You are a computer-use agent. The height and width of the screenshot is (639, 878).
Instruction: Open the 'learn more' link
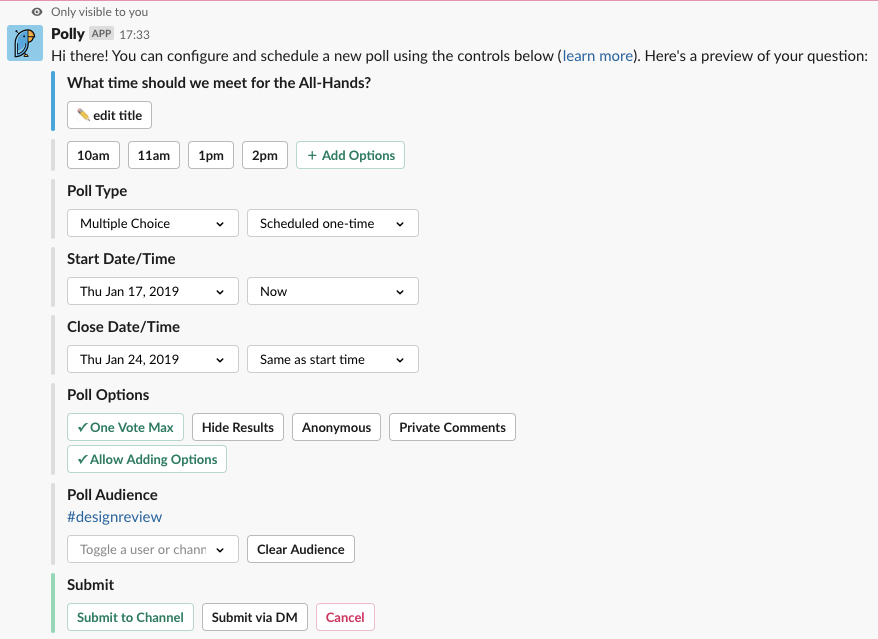[597, 56]
